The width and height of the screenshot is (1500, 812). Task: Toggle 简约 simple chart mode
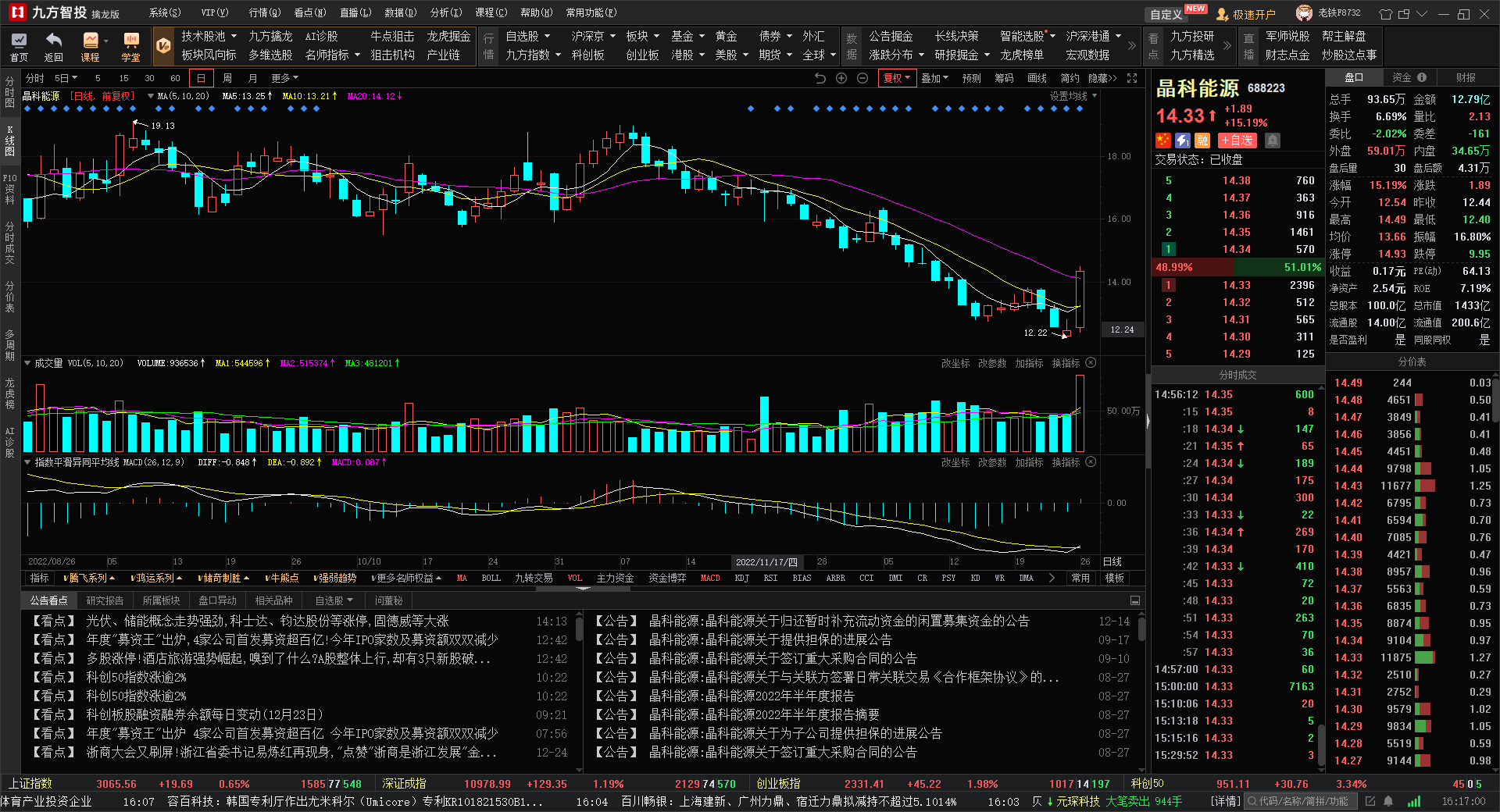[x=1070, y=78]
